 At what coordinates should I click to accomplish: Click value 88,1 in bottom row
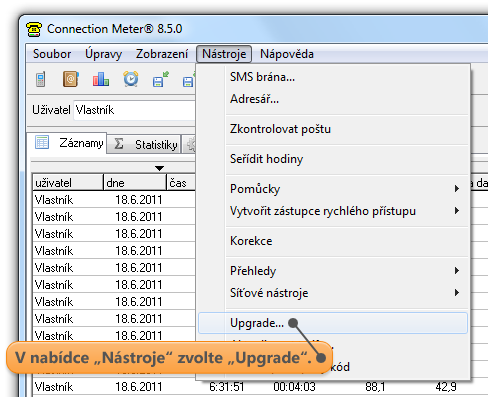point(375,387)
